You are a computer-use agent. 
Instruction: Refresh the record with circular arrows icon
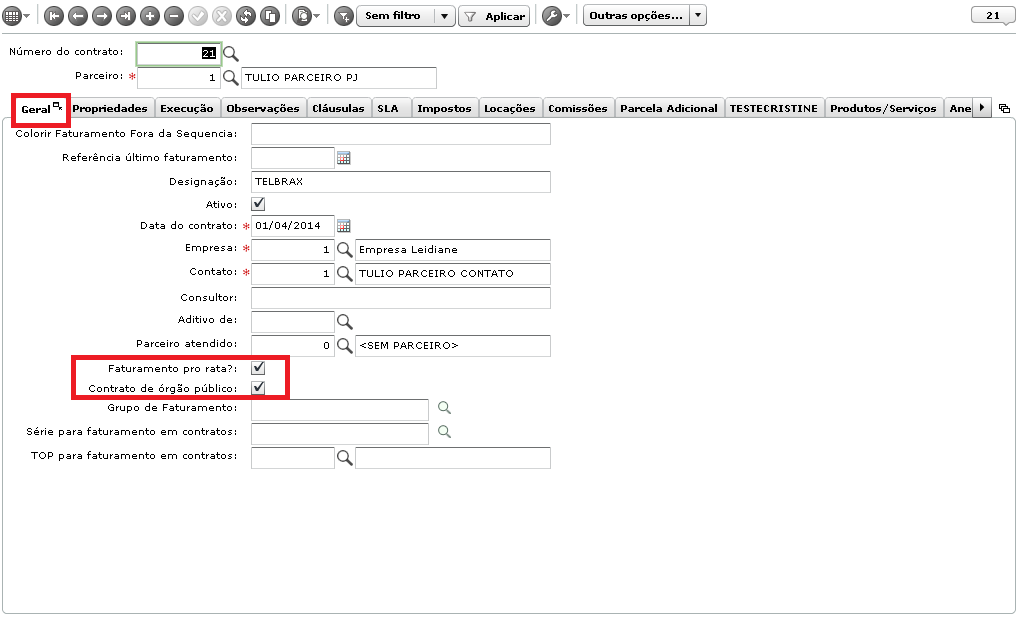(246, 16)
